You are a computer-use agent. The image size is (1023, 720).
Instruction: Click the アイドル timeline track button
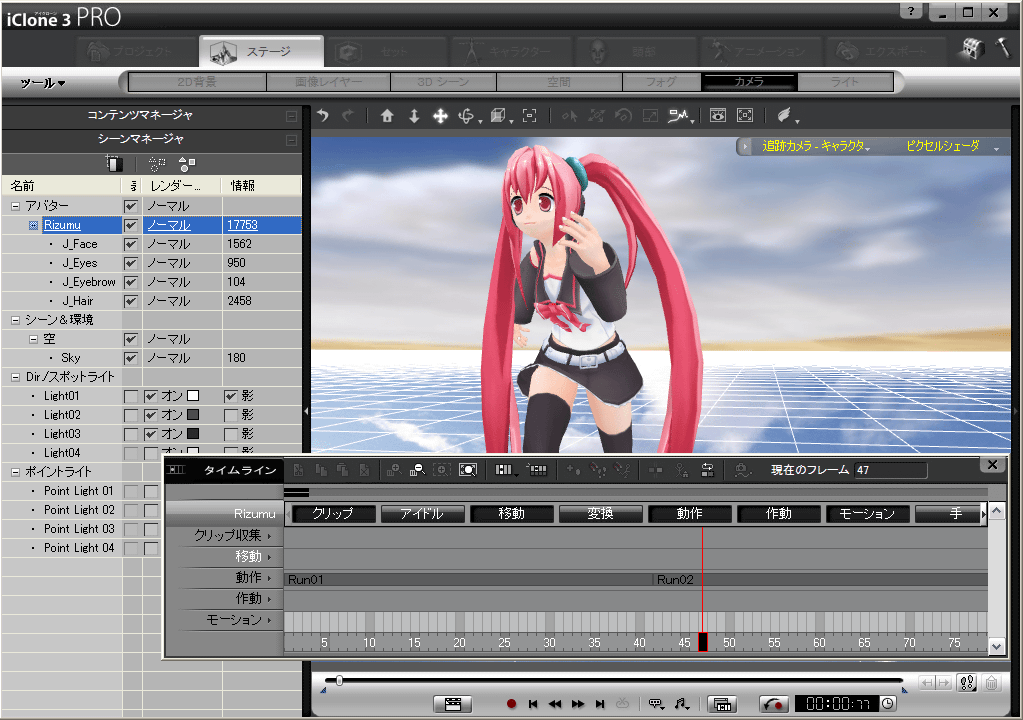[x=423, y=514]
